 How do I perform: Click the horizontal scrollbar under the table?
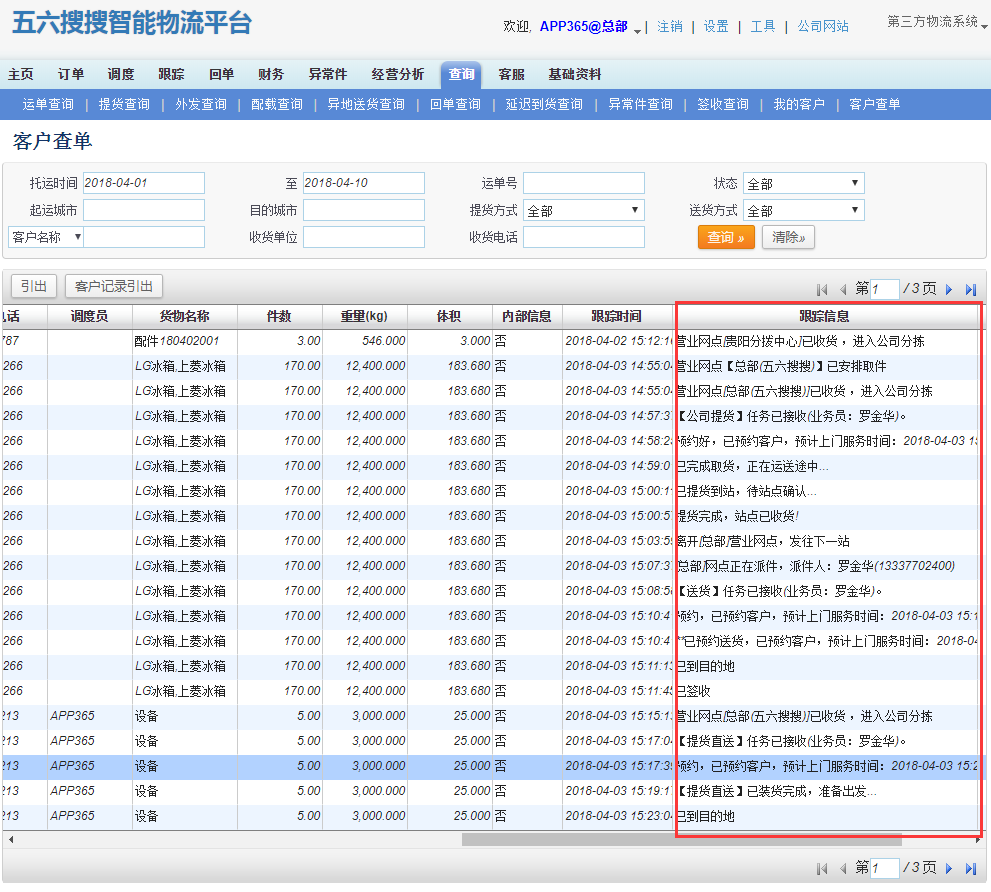point(680,840)
